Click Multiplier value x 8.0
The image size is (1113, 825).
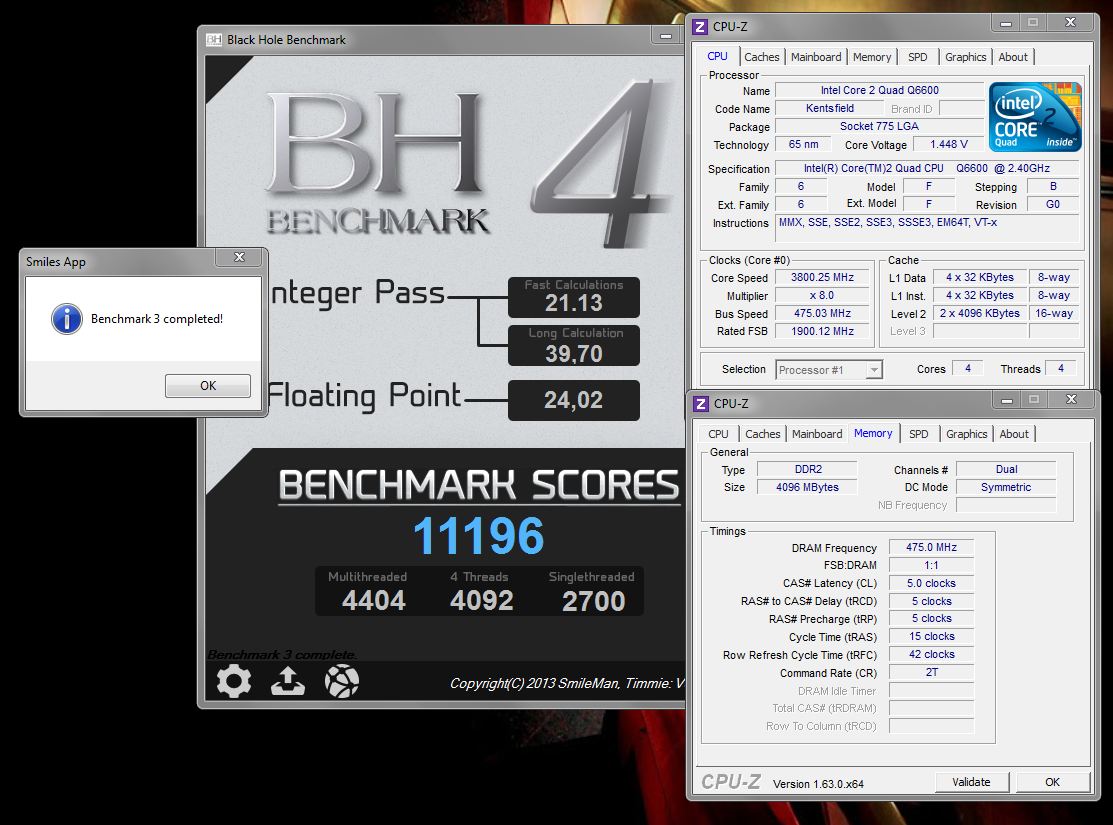tap(822, 295)
